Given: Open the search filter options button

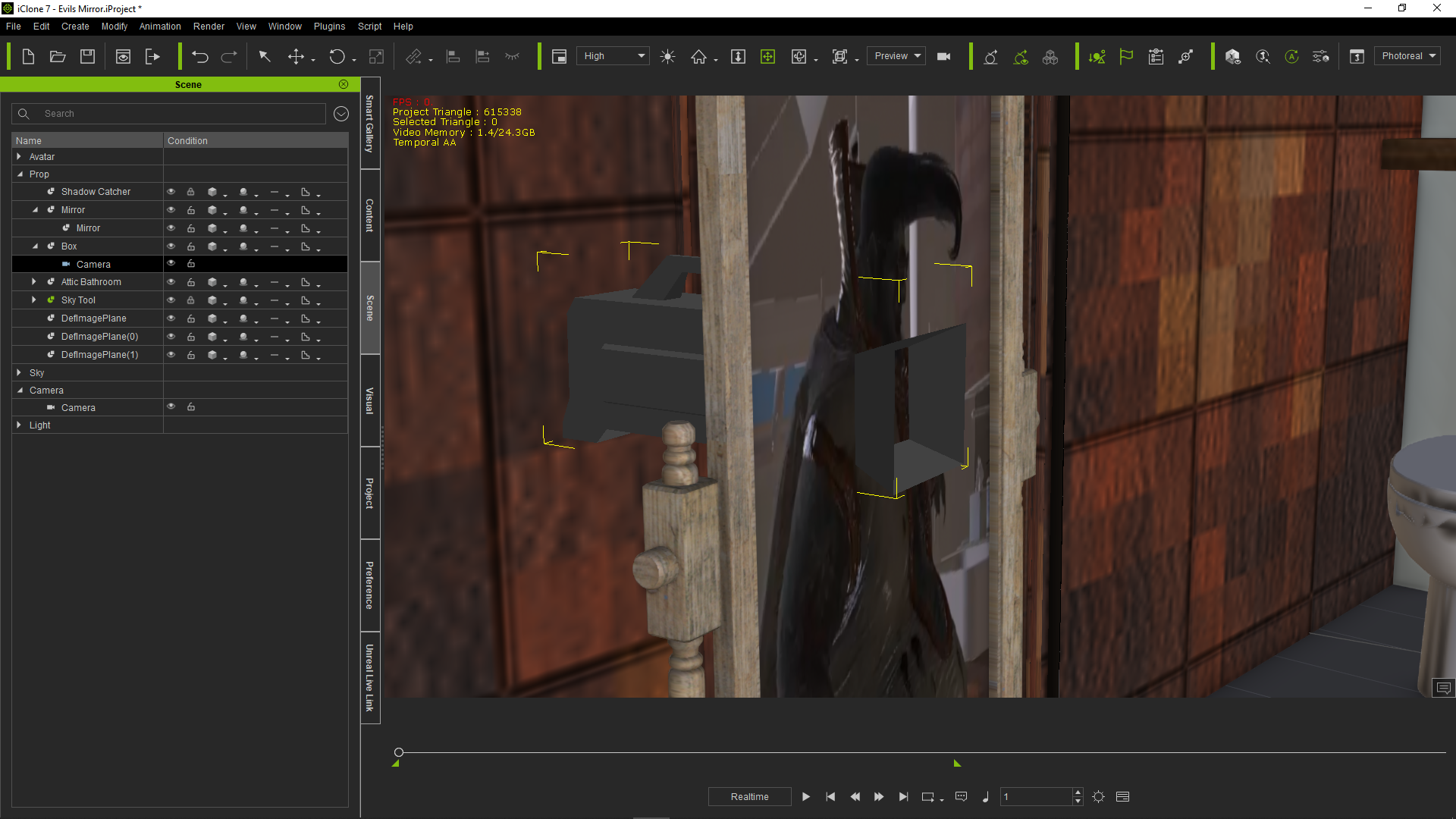Looking at the screenshot, I should coord(341,113).
